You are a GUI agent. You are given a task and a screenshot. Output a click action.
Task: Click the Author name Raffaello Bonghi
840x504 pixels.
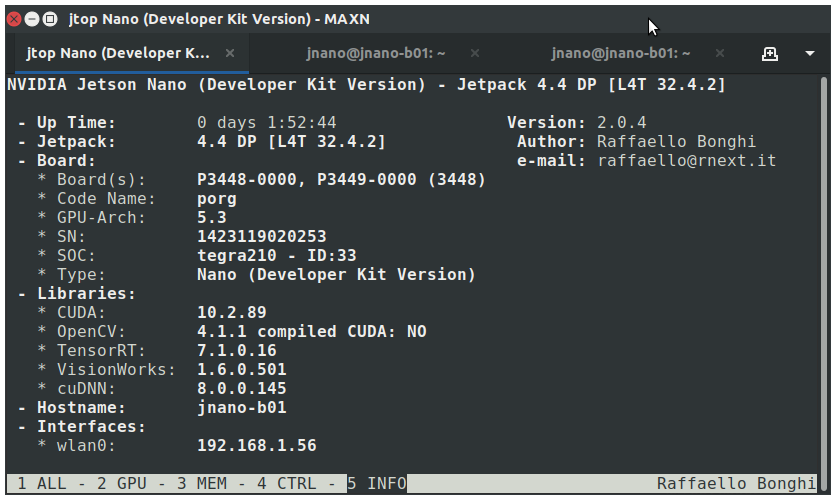pyautogui.click(x=677, y=141)
